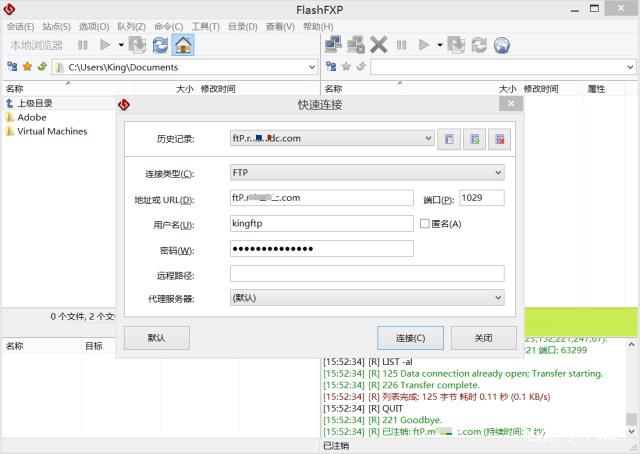Screen dimensions: 640x454
Task: Open the 目录(D) menu
Action: pyautogui.click(x=242, y=27)
